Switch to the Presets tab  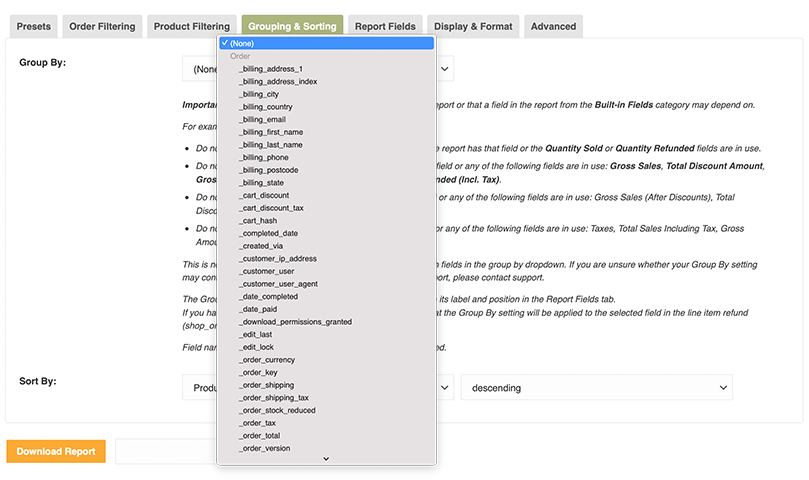click(34, 27)
